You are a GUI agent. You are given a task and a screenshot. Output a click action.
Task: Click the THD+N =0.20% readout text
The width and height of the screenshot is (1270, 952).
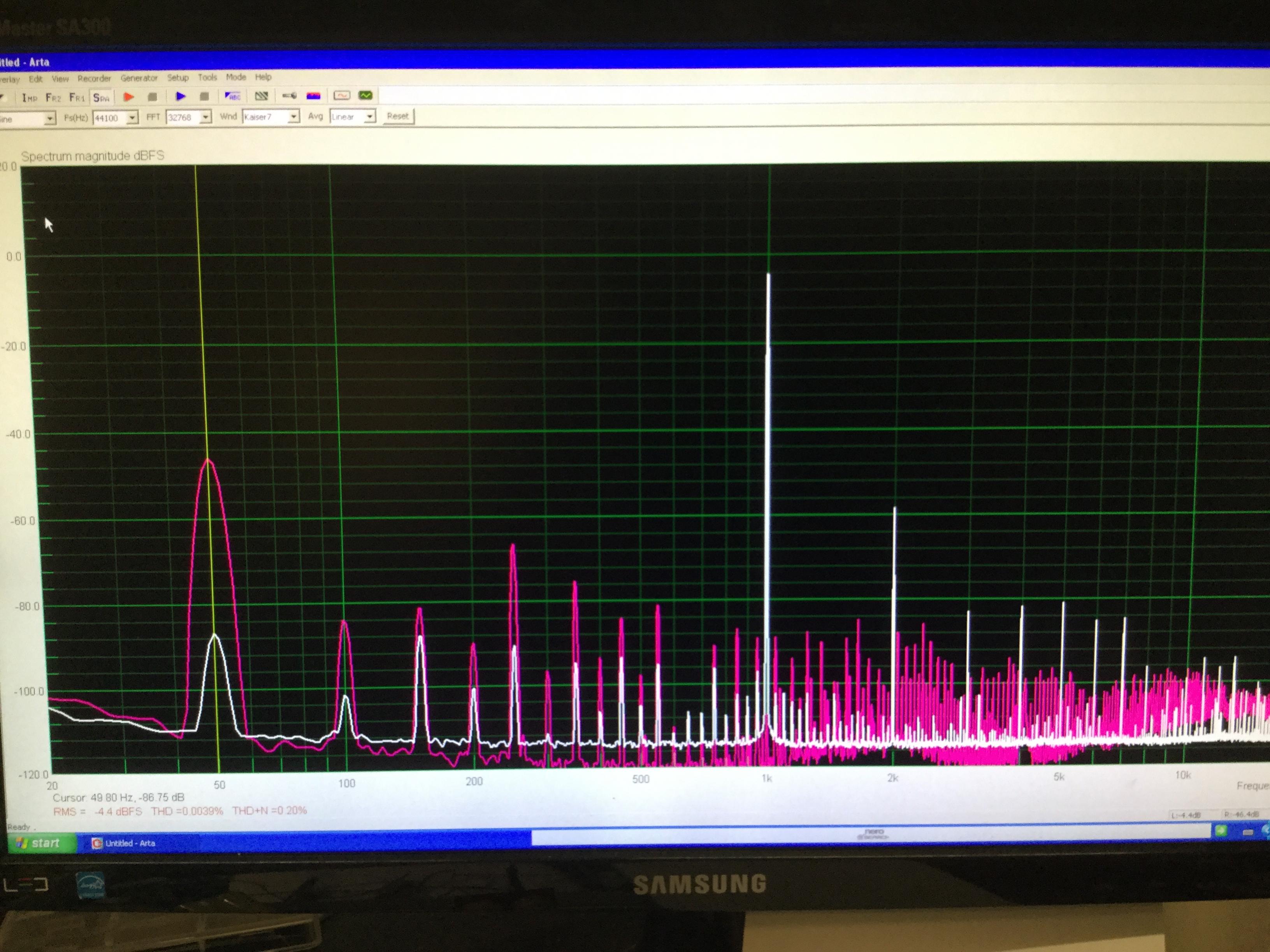[270, 811]
